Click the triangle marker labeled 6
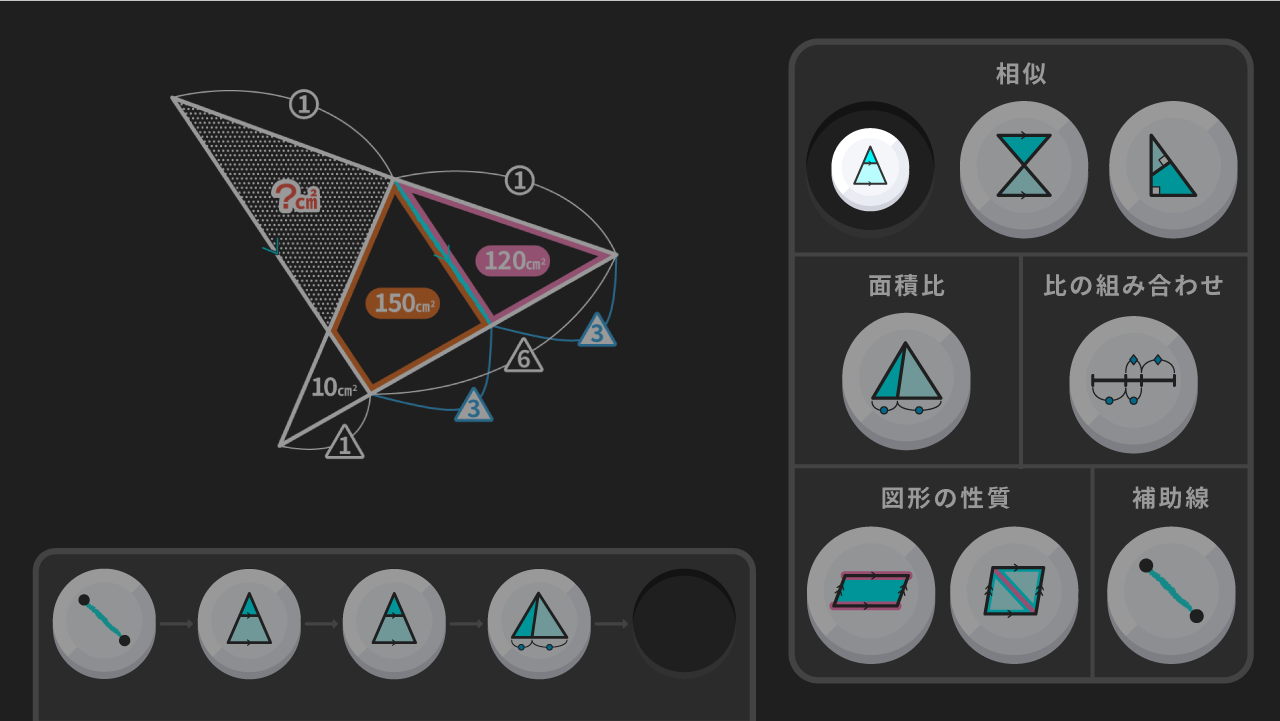The width and height of the screenshot is (1280, 721). pyautogui.click(x=524, y=356)
